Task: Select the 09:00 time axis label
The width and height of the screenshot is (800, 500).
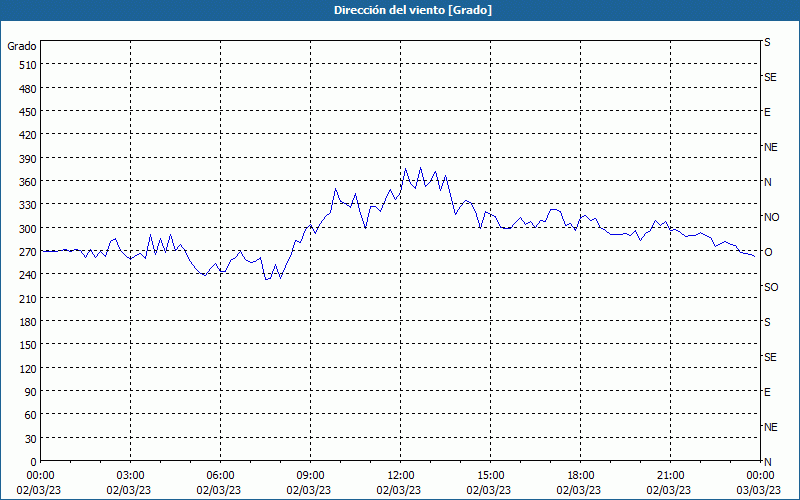Action: (310, 476)
